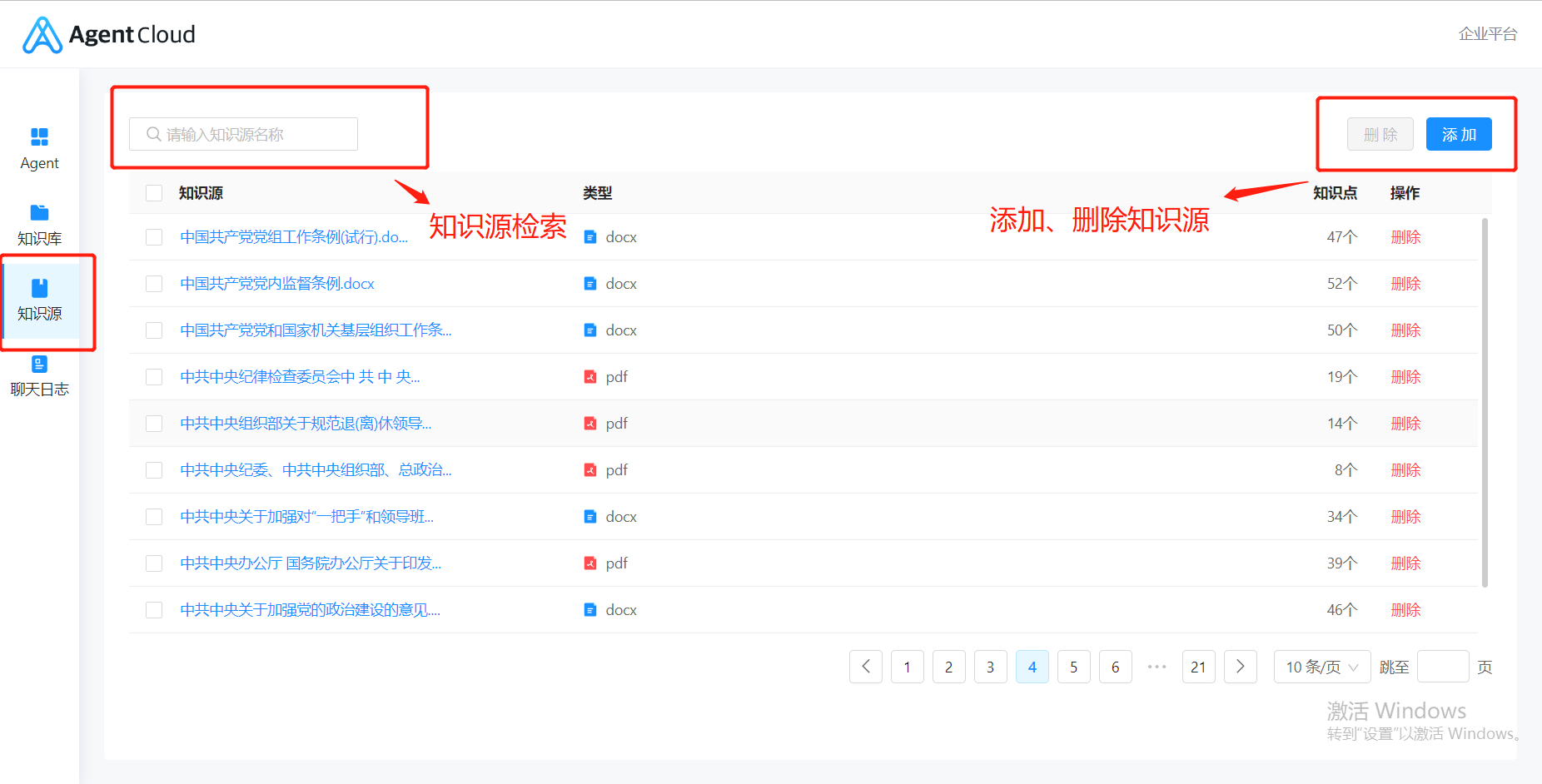Click the 跳至 page jump input box
Screen dimensions: 1542x784
click(1443, 667)
